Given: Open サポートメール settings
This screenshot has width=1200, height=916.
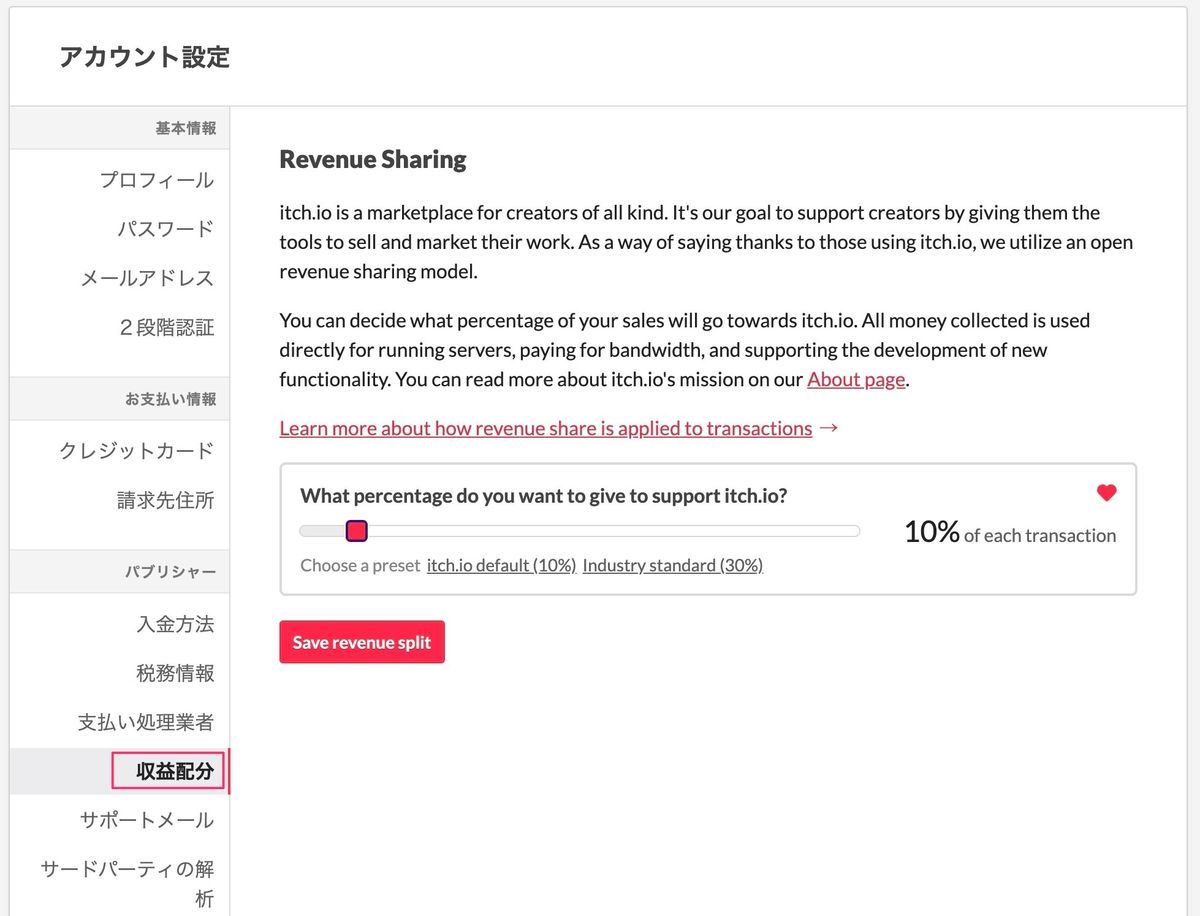Looking at the screenshot, I should (x=147, y=820).
